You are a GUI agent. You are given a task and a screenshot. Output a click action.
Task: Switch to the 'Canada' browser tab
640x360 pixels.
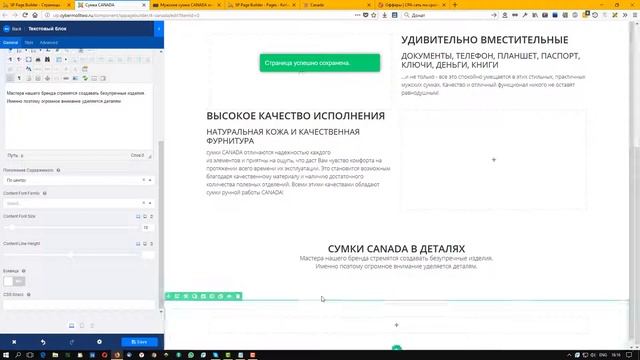(337, 5)
